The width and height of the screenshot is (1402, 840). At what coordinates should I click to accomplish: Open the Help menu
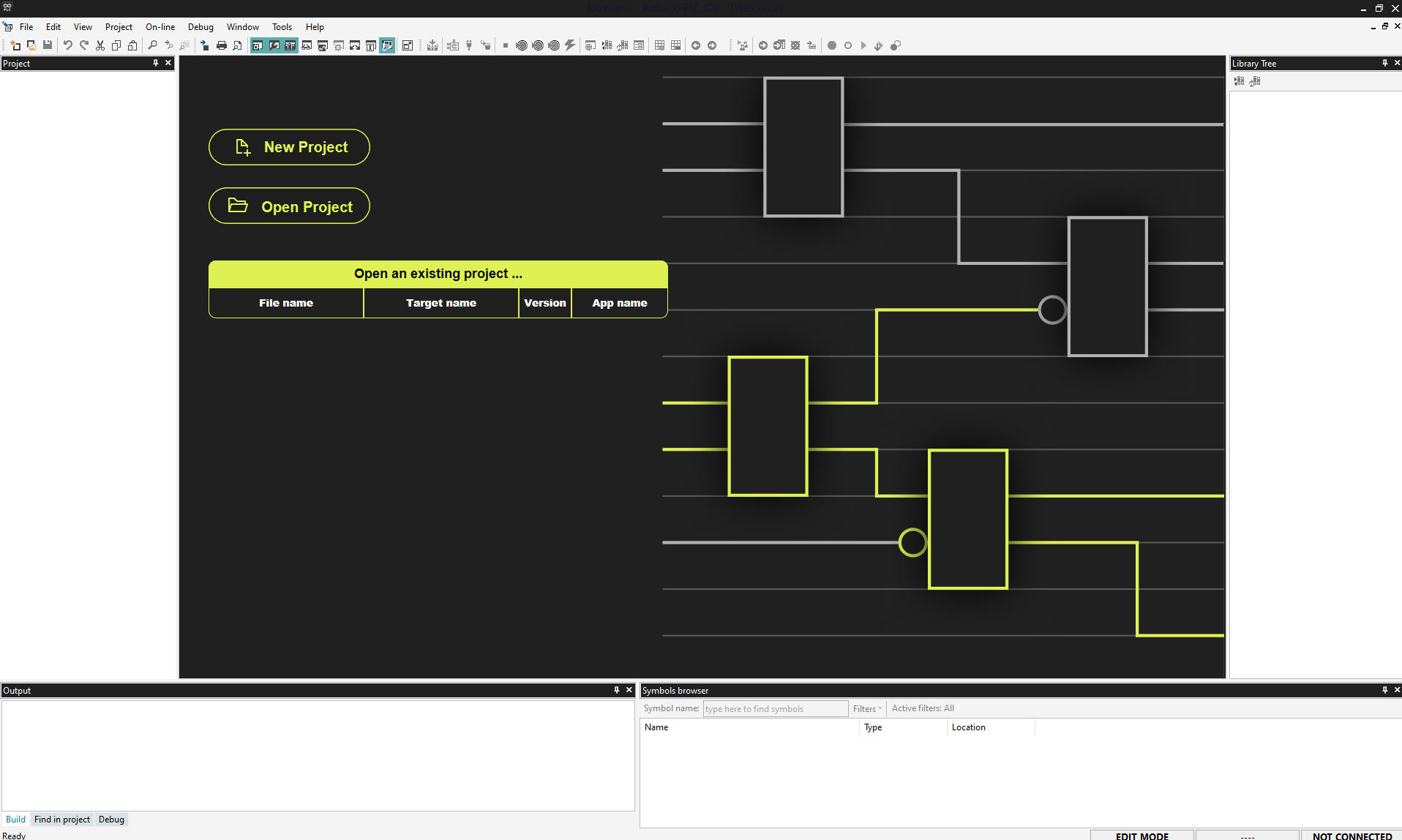point(315,27)
